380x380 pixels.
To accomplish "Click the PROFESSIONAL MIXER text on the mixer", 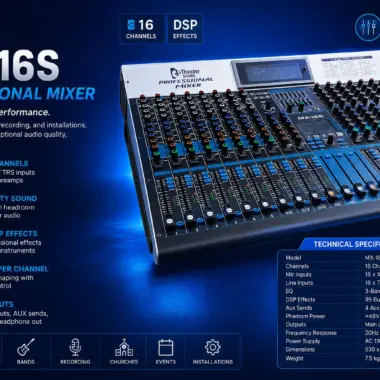I will click(x=187, y=83).
